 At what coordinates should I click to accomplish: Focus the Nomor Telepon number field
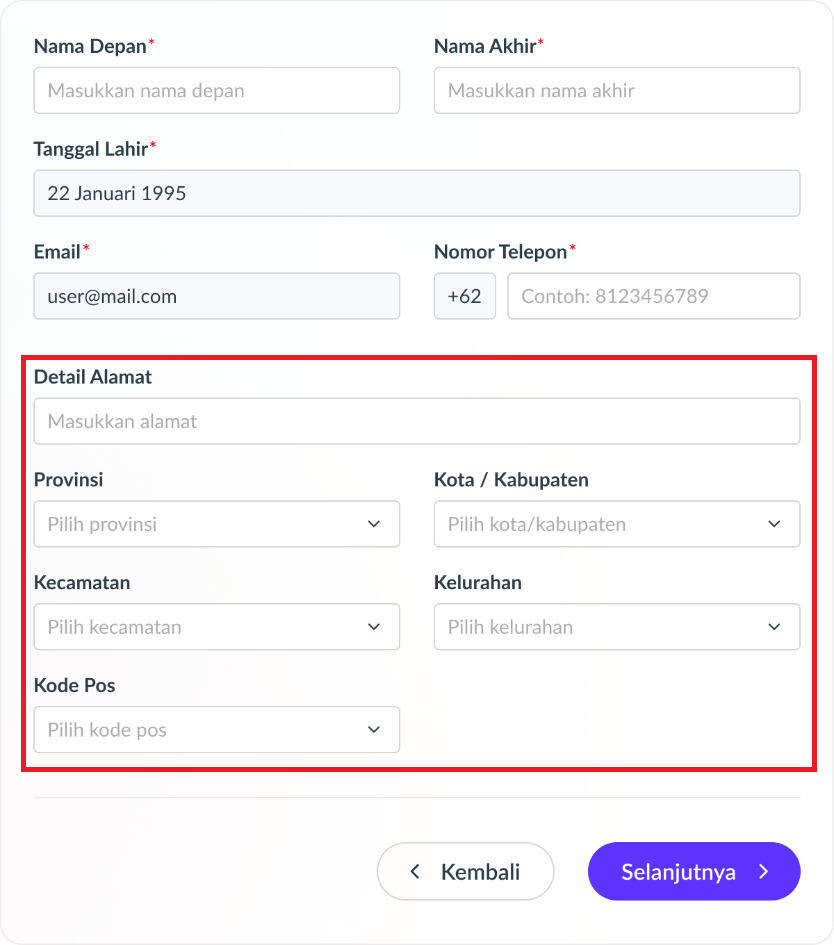point(654,296)
